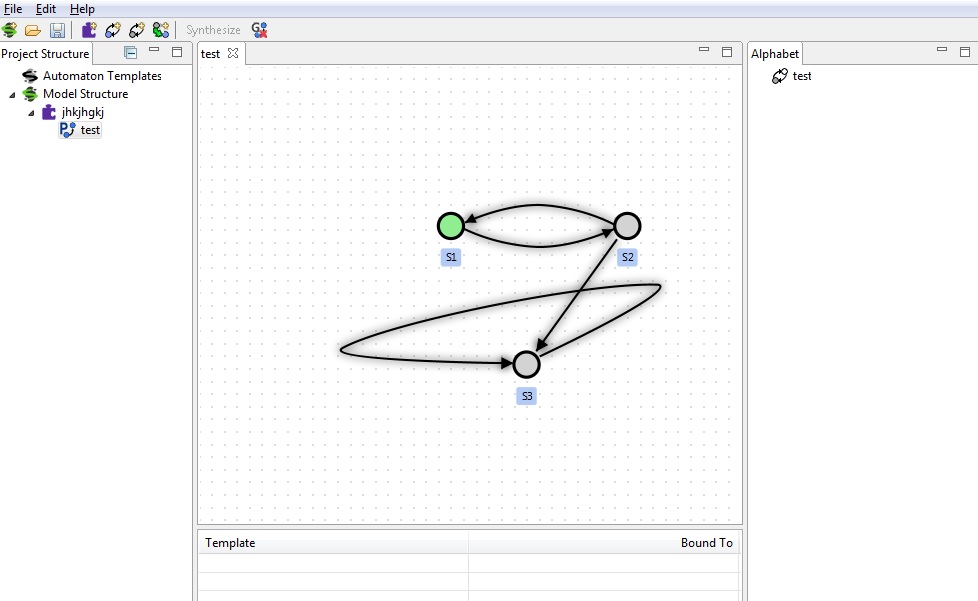Image resolution: width=978 pixels, height=601 pixels.
Task: Click the Model Structure green S icon
Action: click(29, 94)
